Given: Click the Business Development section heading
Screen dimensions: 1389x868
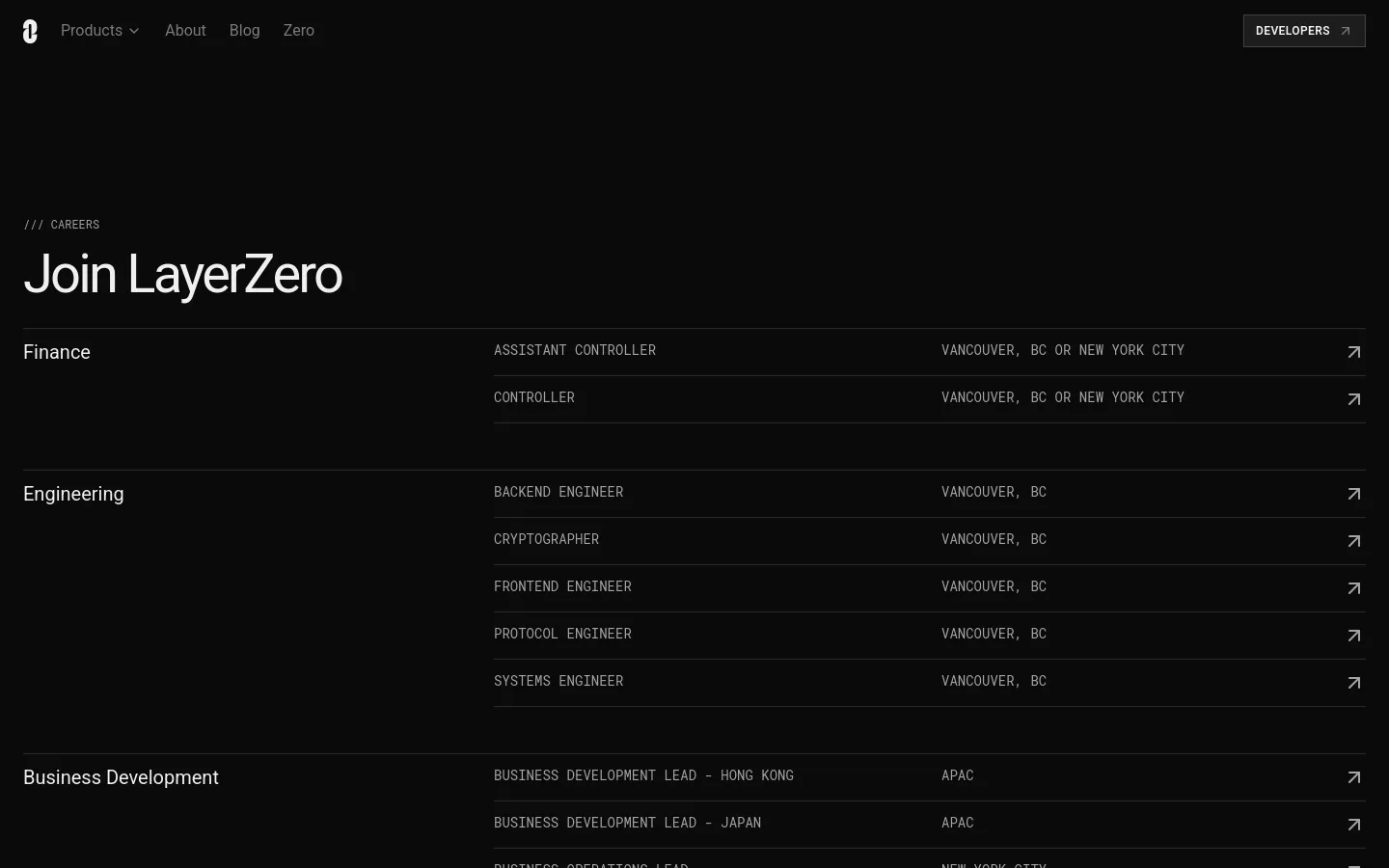Looking at the screenshot, I should click(121, 777).
